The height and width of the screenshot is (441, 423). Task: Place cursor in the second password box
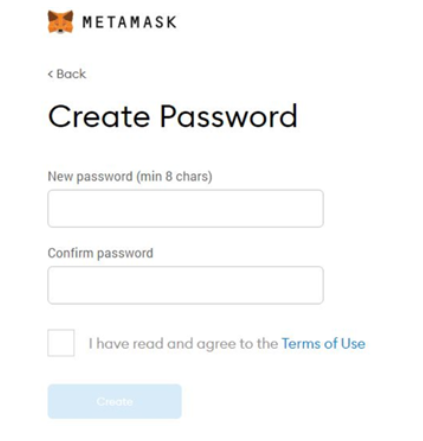click(x=185, y=285)
